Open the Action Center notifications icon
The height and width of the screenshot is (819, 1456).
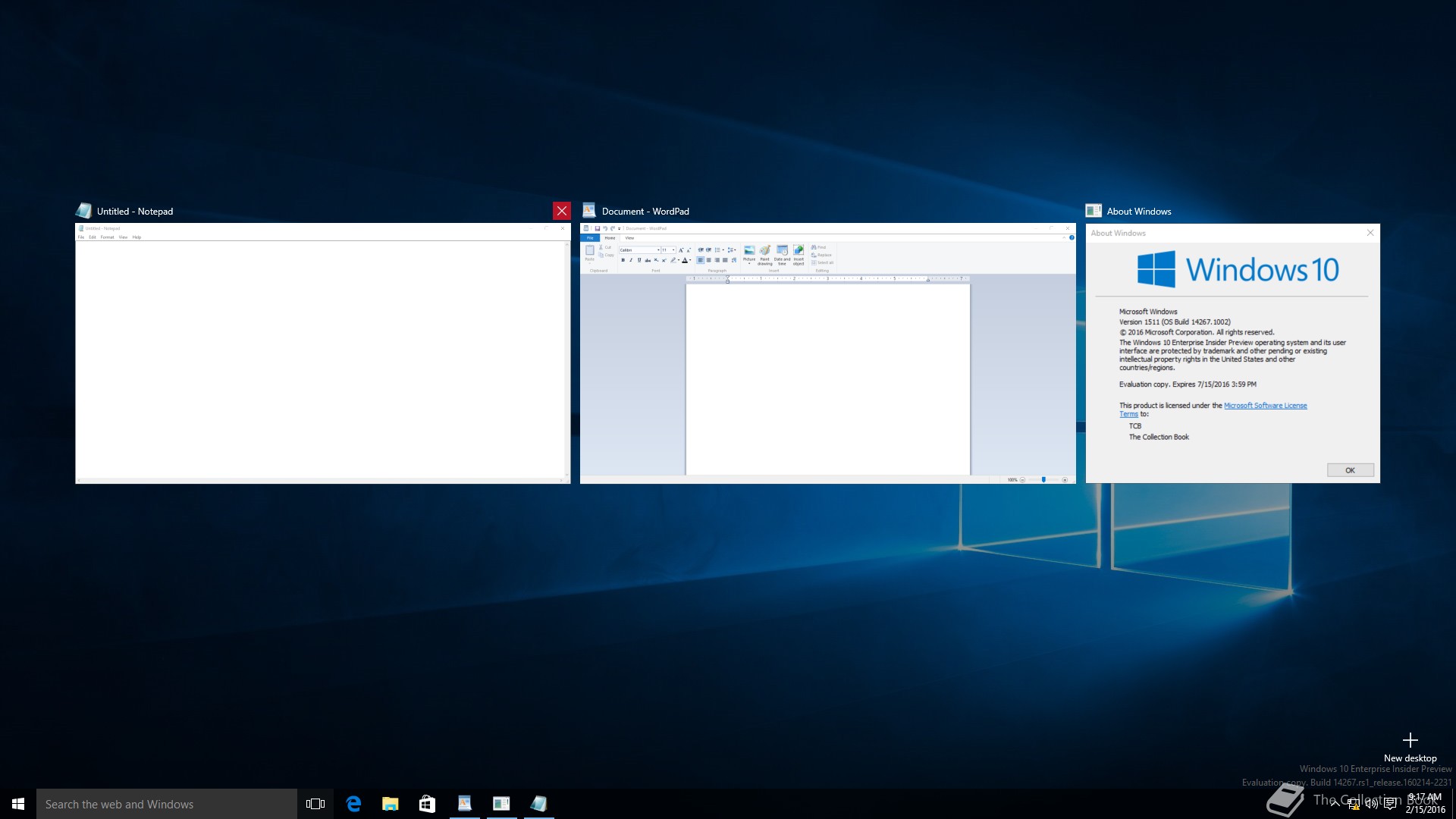[1390, 804]
